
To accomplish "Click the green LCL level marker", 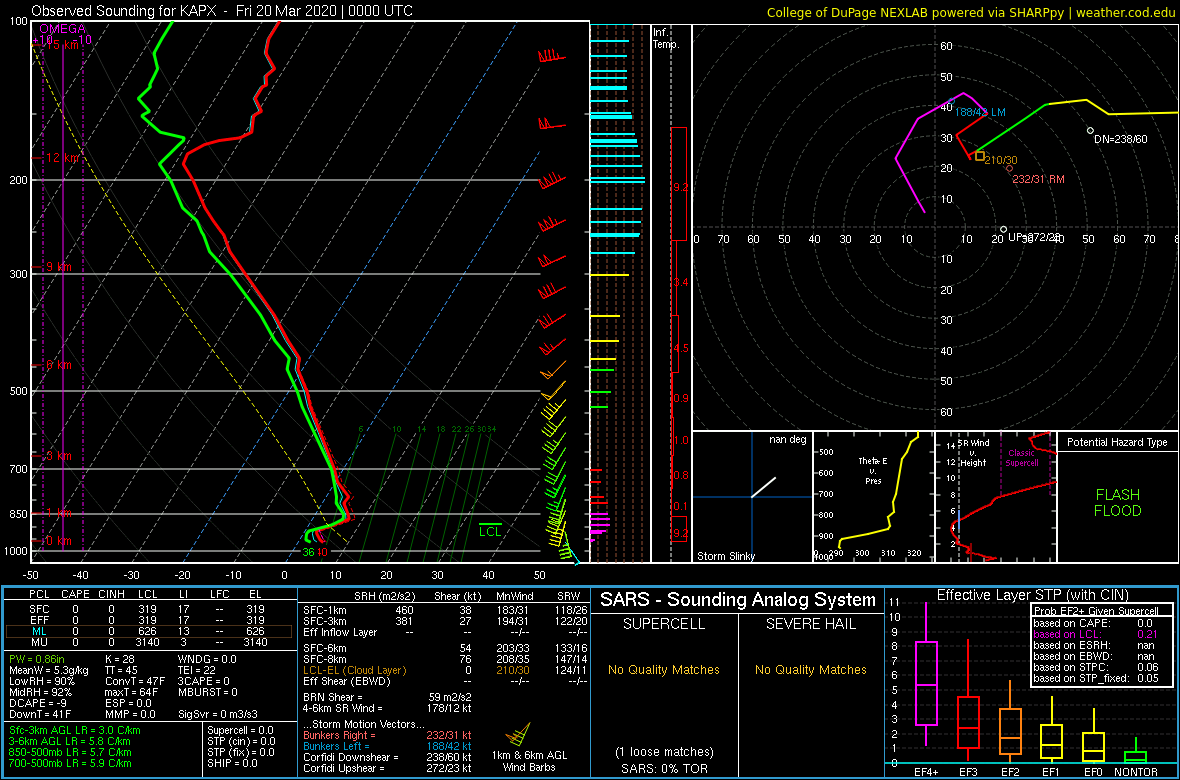I will 490,529.
